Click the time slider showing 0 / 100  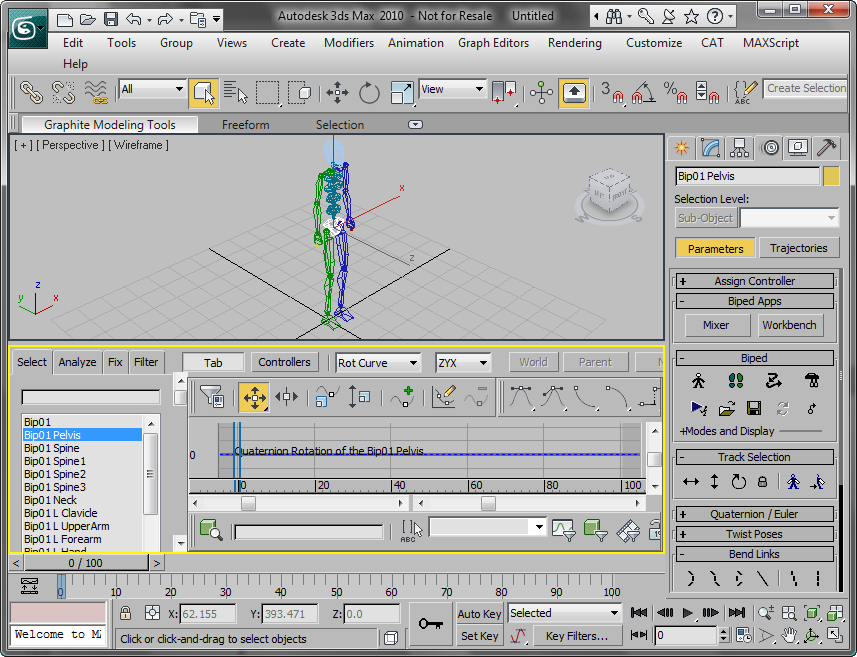tap(86, 562)
